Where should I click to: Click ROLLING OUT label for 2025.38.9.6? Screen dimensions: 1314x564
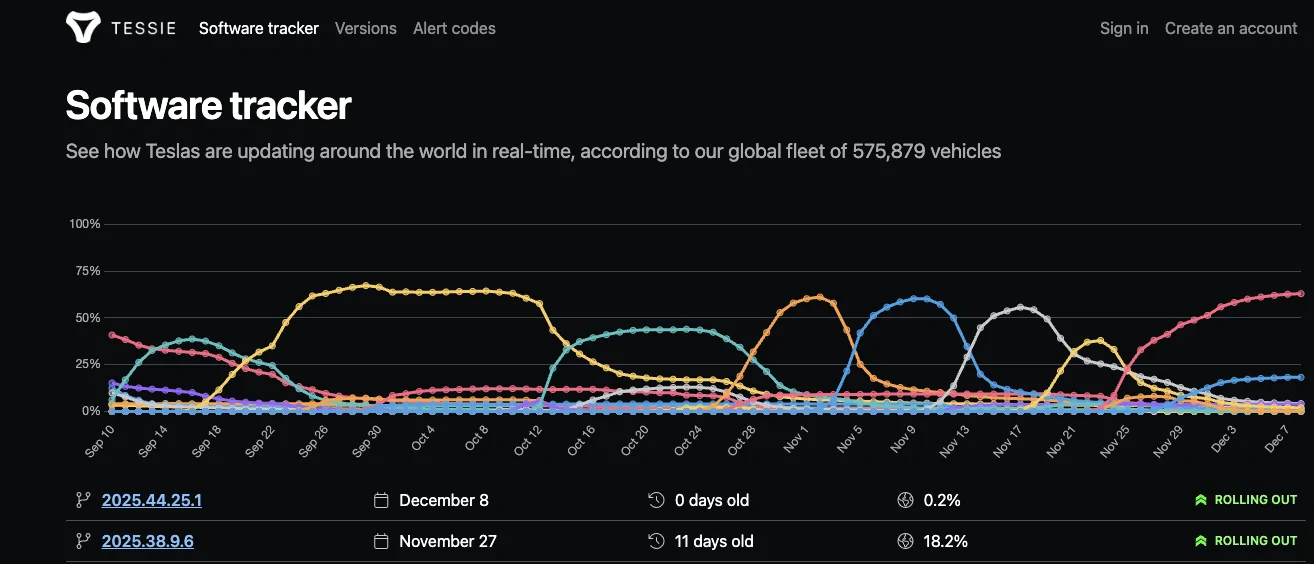1256,541
